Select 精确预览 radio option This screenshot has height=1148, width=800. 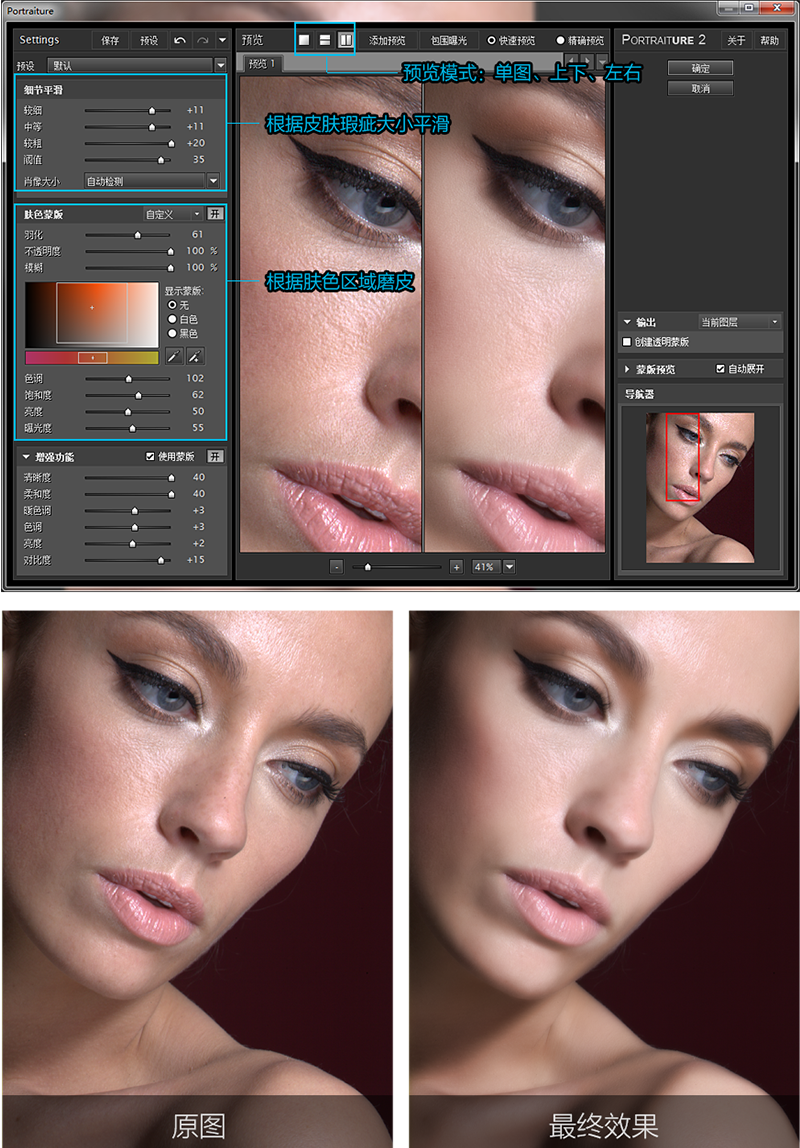point(561,40)
